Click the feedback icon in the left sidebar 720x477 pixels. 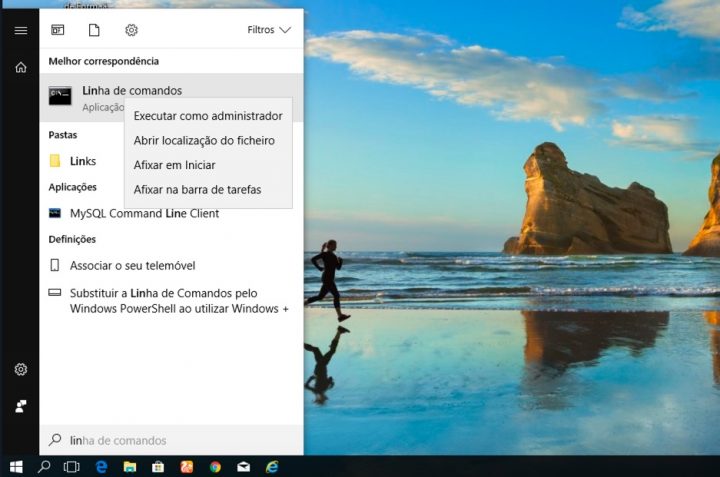[x=20, y=406]
